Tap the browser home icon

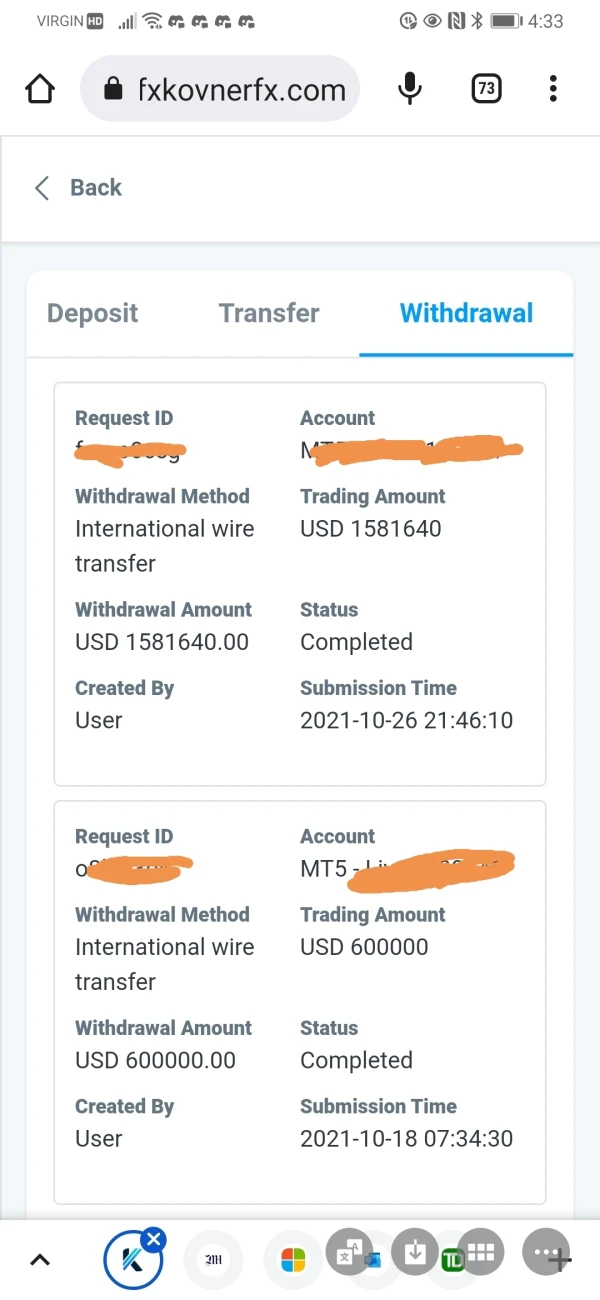tap(39, 90)
